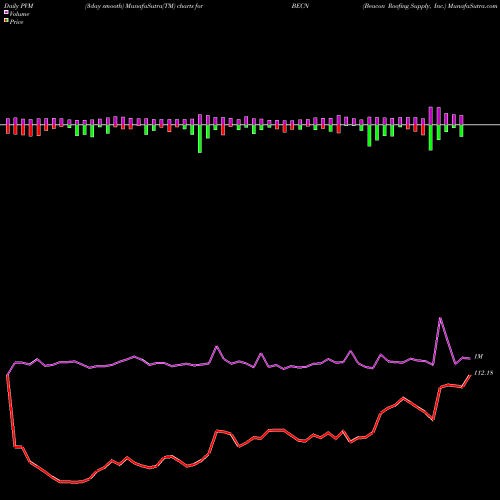Click the Price legend color swatch
The height and width of the screenshot is (500, 500).
(6, 21)
